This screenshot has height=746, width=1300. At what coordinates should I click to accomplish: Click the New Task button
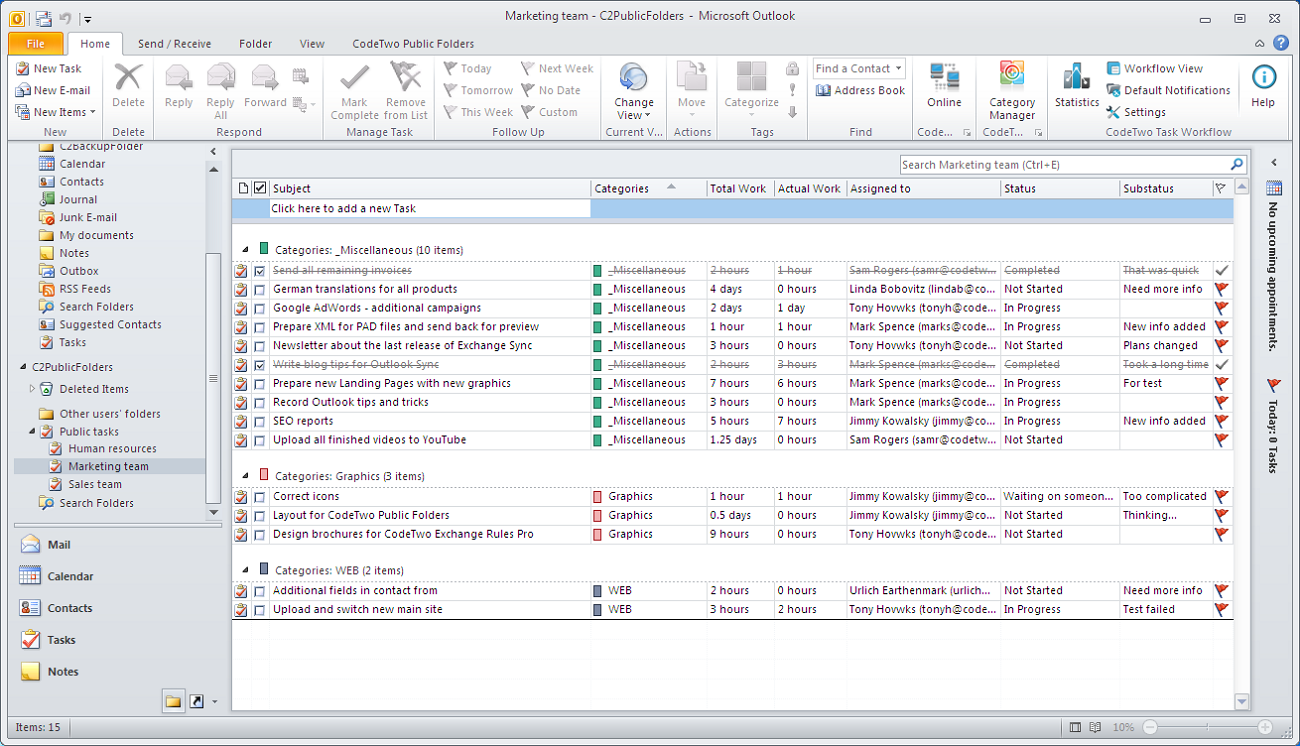49,69
